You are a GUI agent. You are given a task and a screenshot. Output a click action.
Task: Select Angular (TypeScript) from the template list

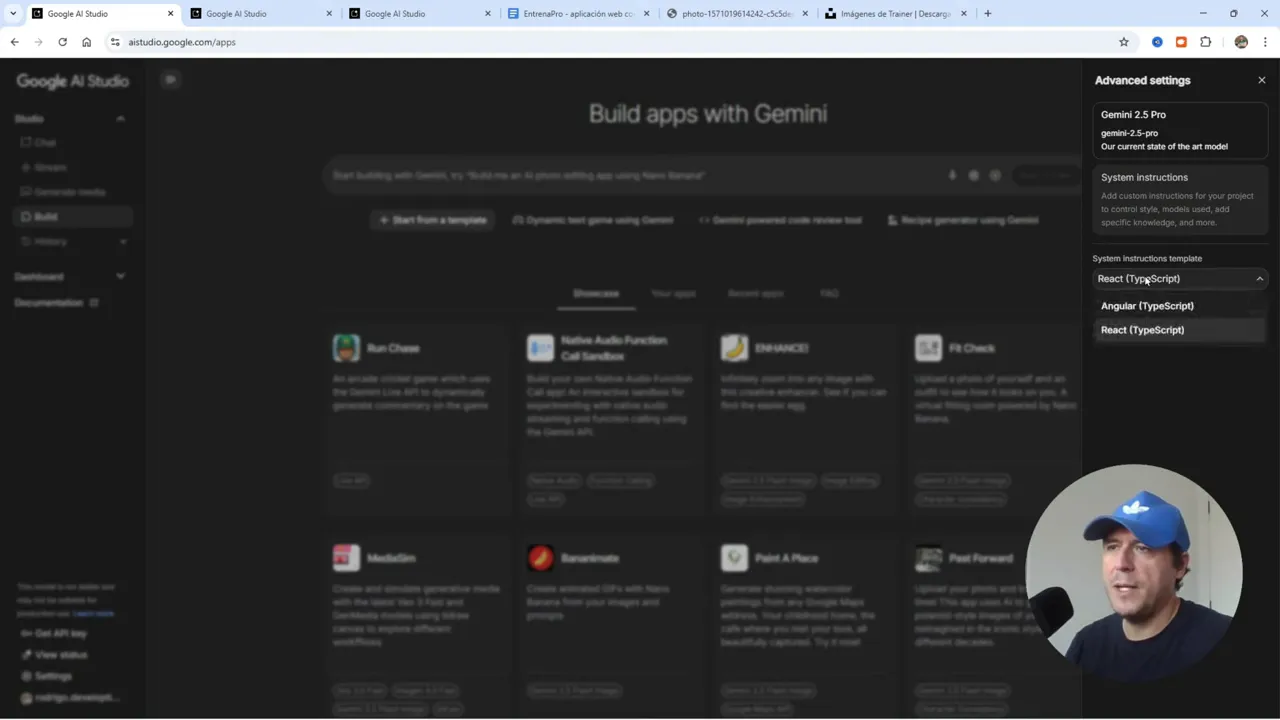pos(1147,306)
